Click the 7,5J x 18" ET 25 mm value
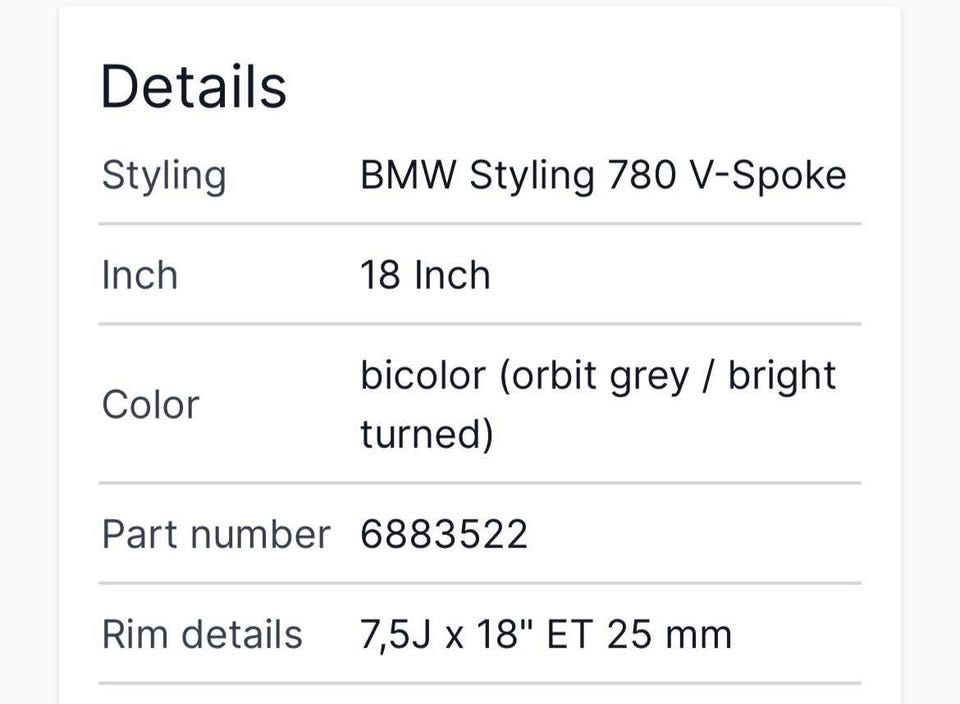 pyautogui.click(x=546, y=634)
